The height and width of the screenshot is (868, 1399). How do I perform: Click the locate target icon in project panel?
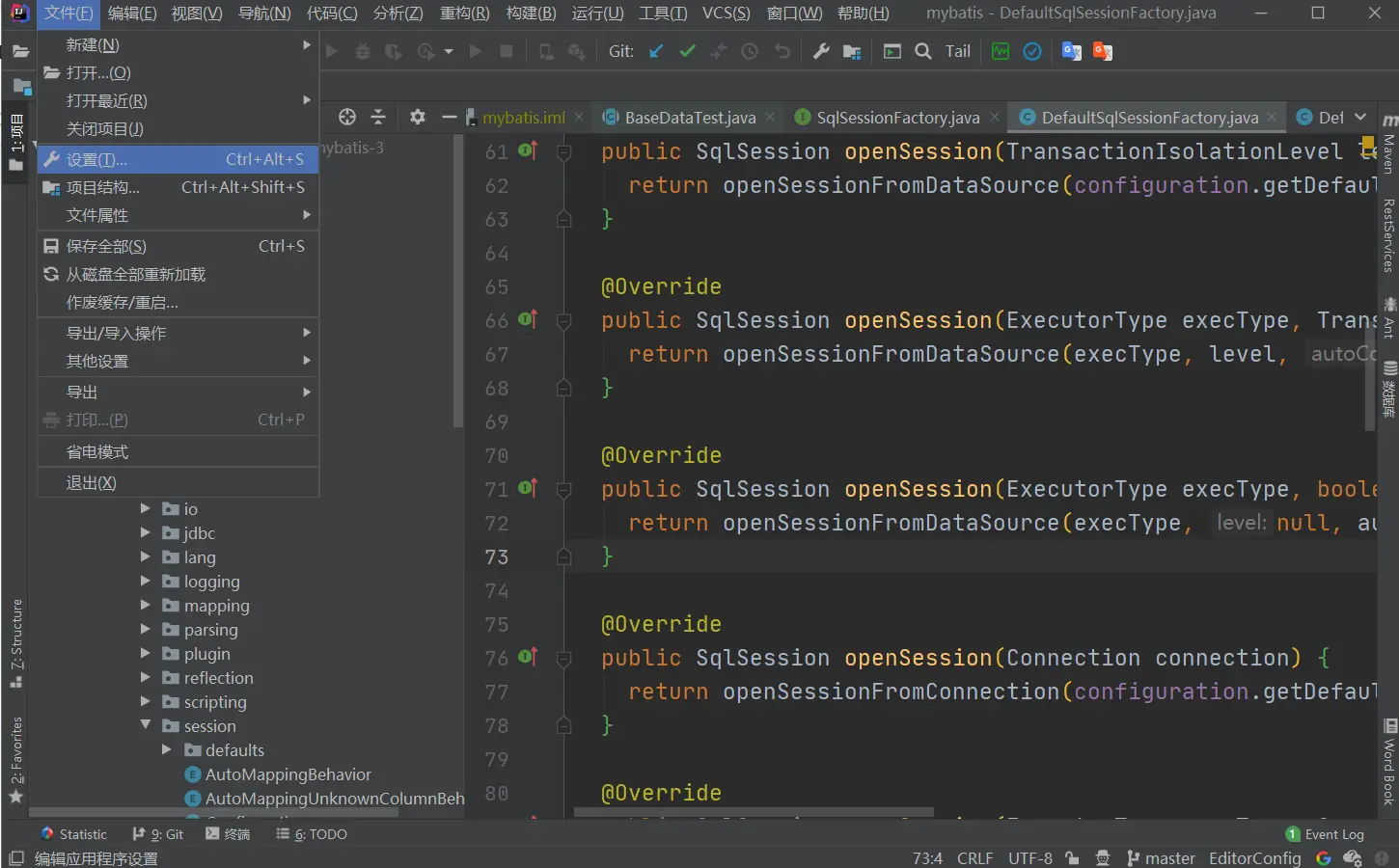347,117
